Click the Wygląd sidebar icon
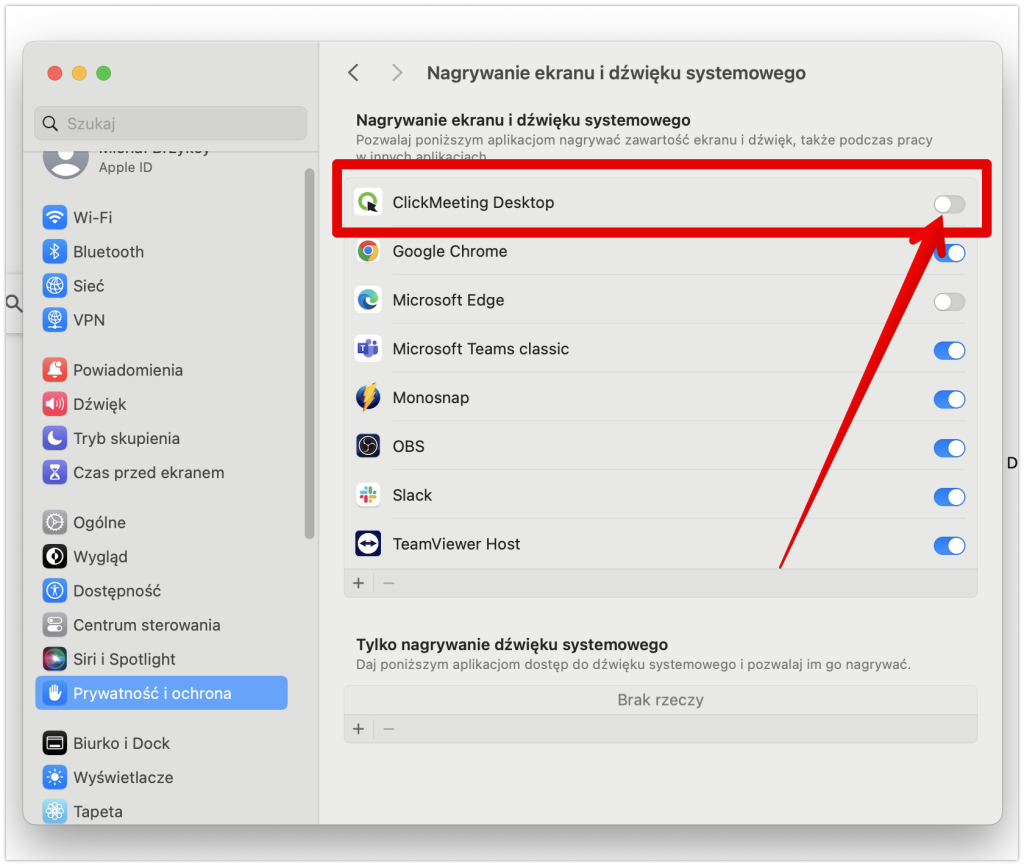 click(55, 557)
